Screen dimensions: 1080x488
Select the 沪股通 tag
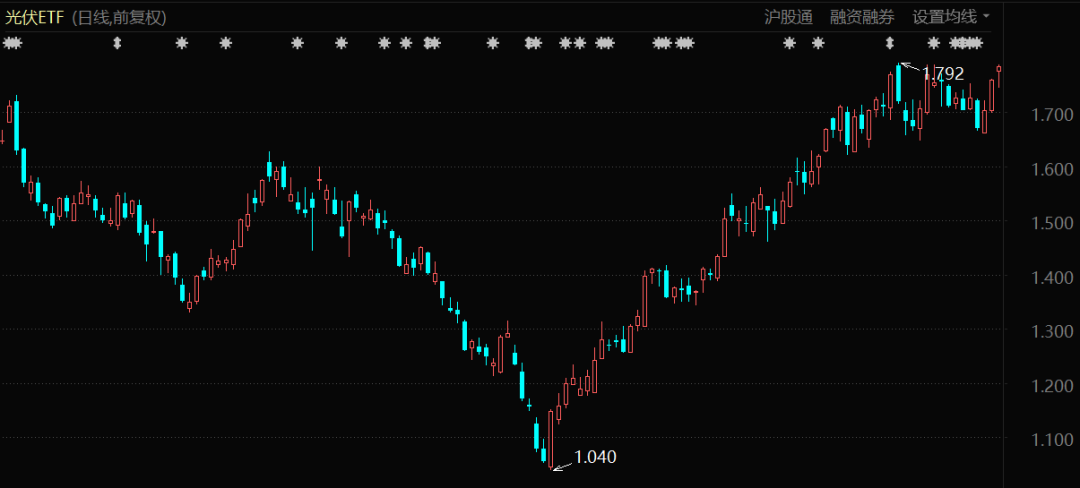(x=789, y=17)
